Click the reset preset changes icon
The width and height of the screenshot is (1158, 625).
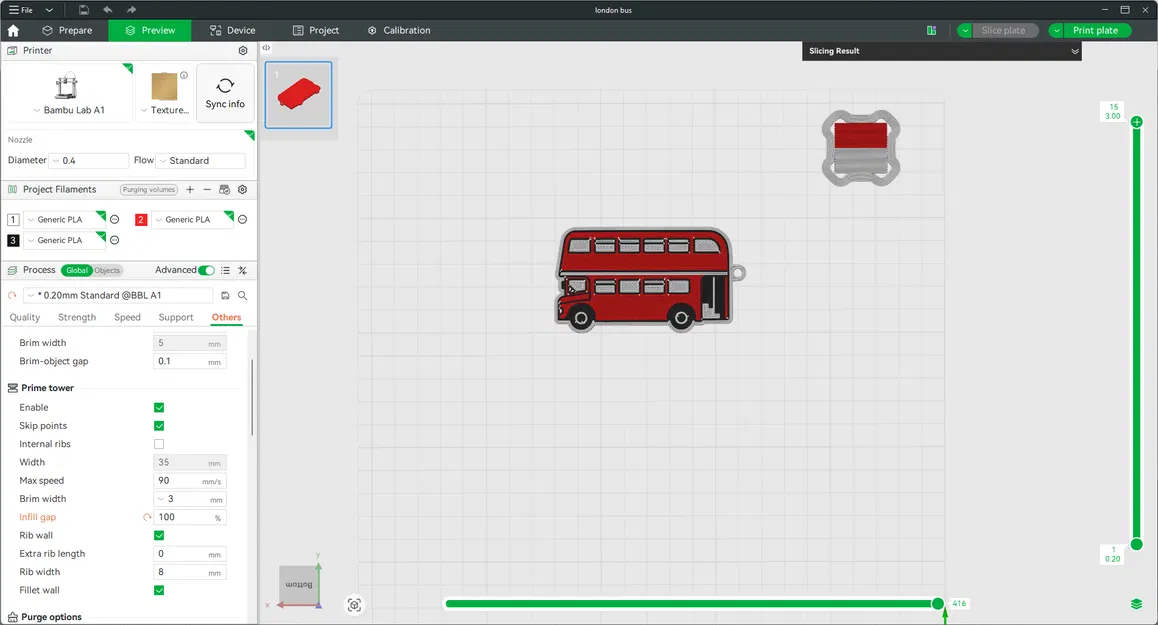pyautogui.click(x=12, y=296)
